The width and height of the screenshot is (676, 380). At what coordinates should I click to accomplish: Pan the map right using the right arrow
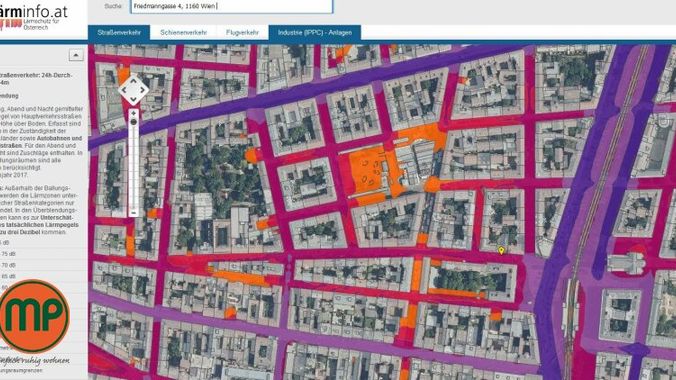click(143, 91)
